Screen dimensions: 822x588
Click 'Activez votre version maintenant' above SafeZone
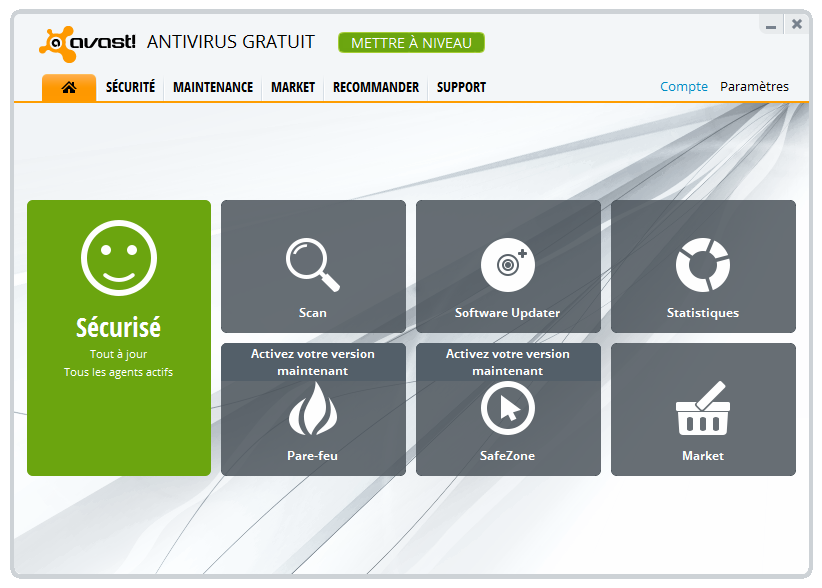(508, 362)
